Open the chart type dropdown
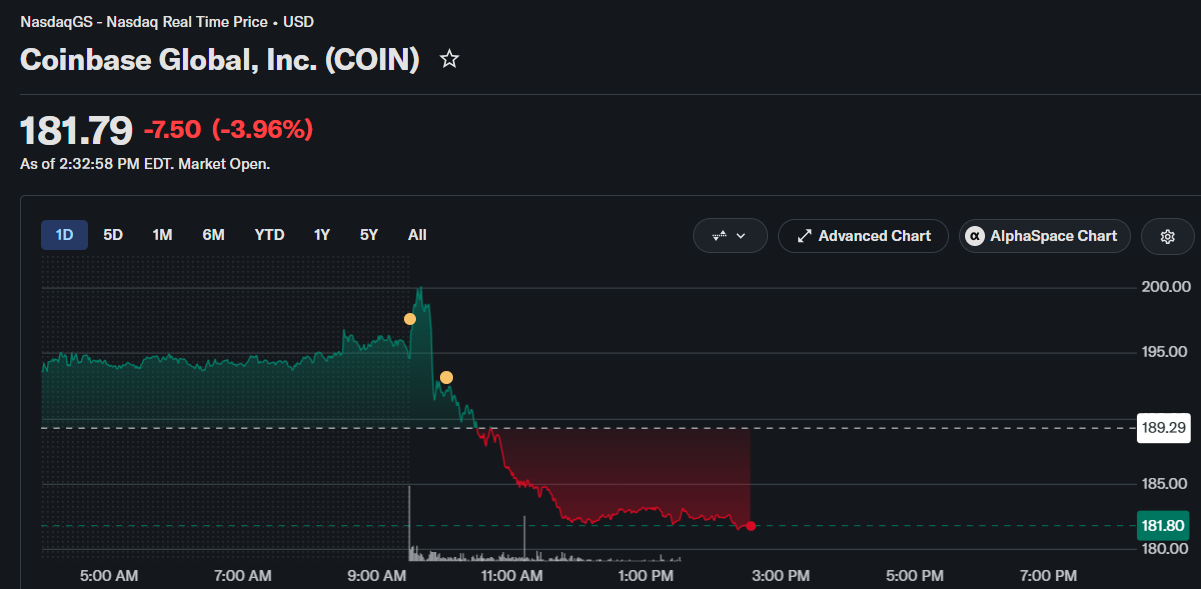 tap(730, 236)
